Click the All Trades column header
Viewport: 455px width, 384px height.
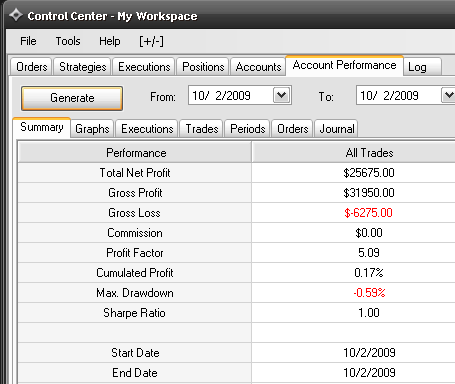click(354, 153)
